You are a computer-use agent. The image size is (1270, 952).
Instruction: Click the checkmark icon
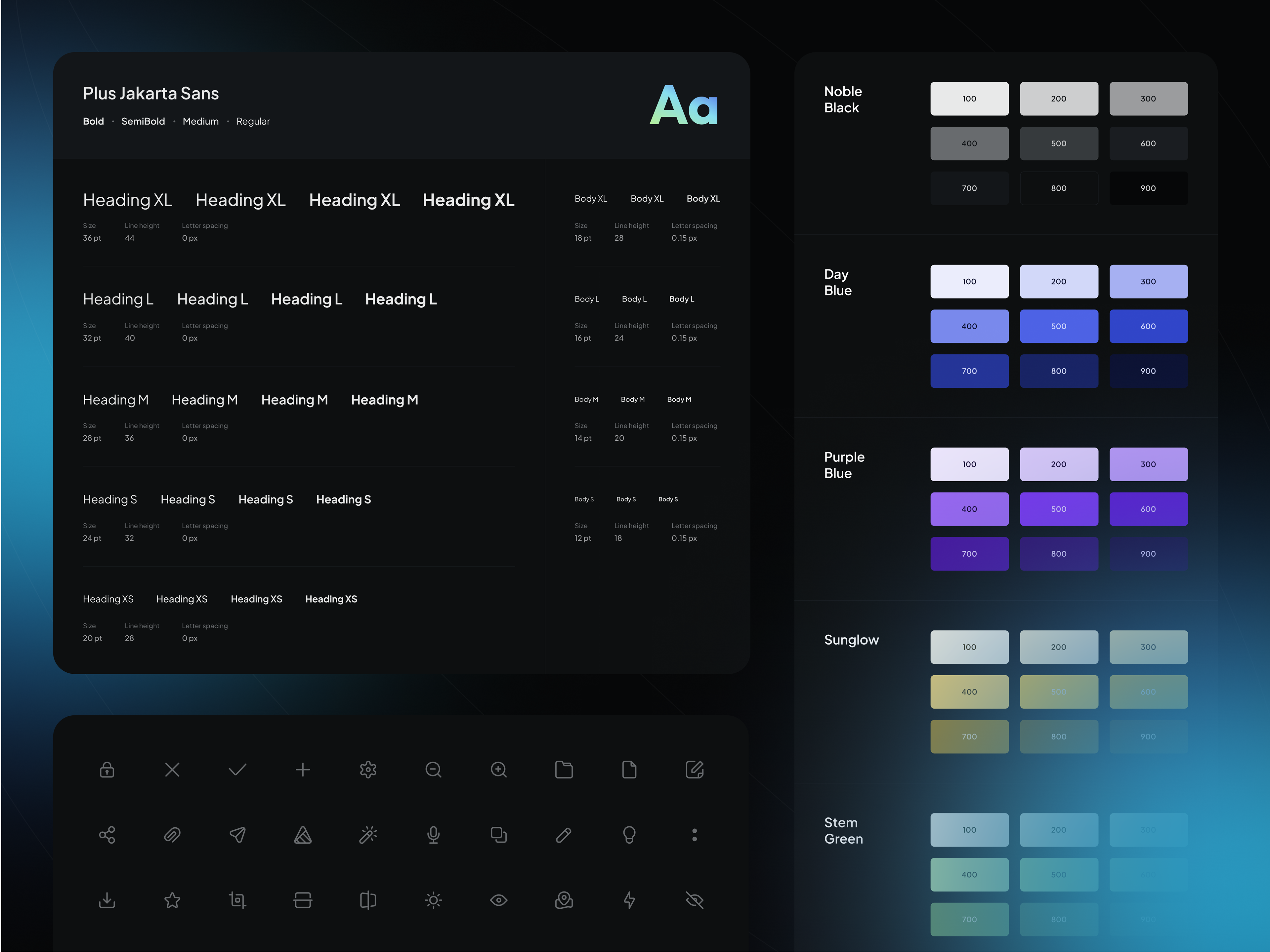click(237, 770)
